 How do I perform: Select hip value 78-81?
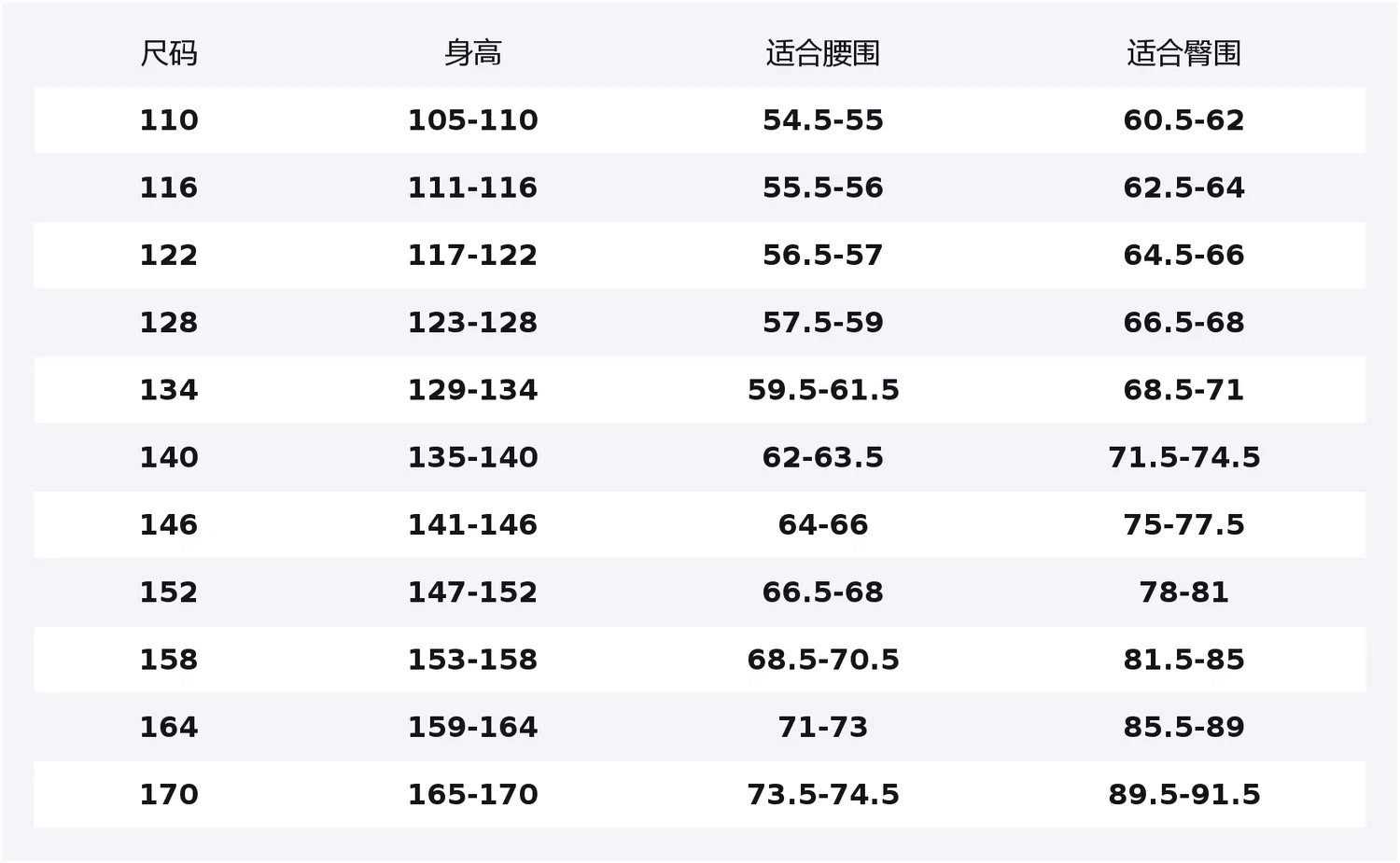[1183, 592]
